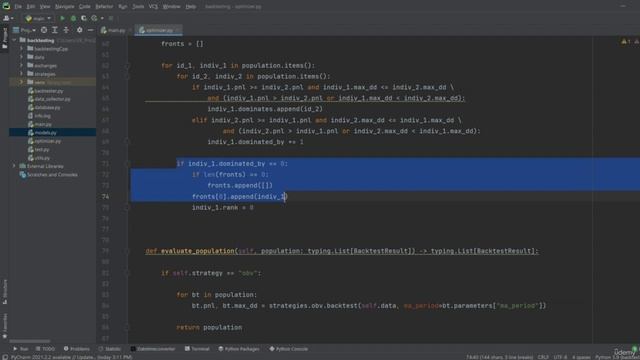Click PyCharm update available notification
The image size is (640, 360).
(x=71, y=357)
